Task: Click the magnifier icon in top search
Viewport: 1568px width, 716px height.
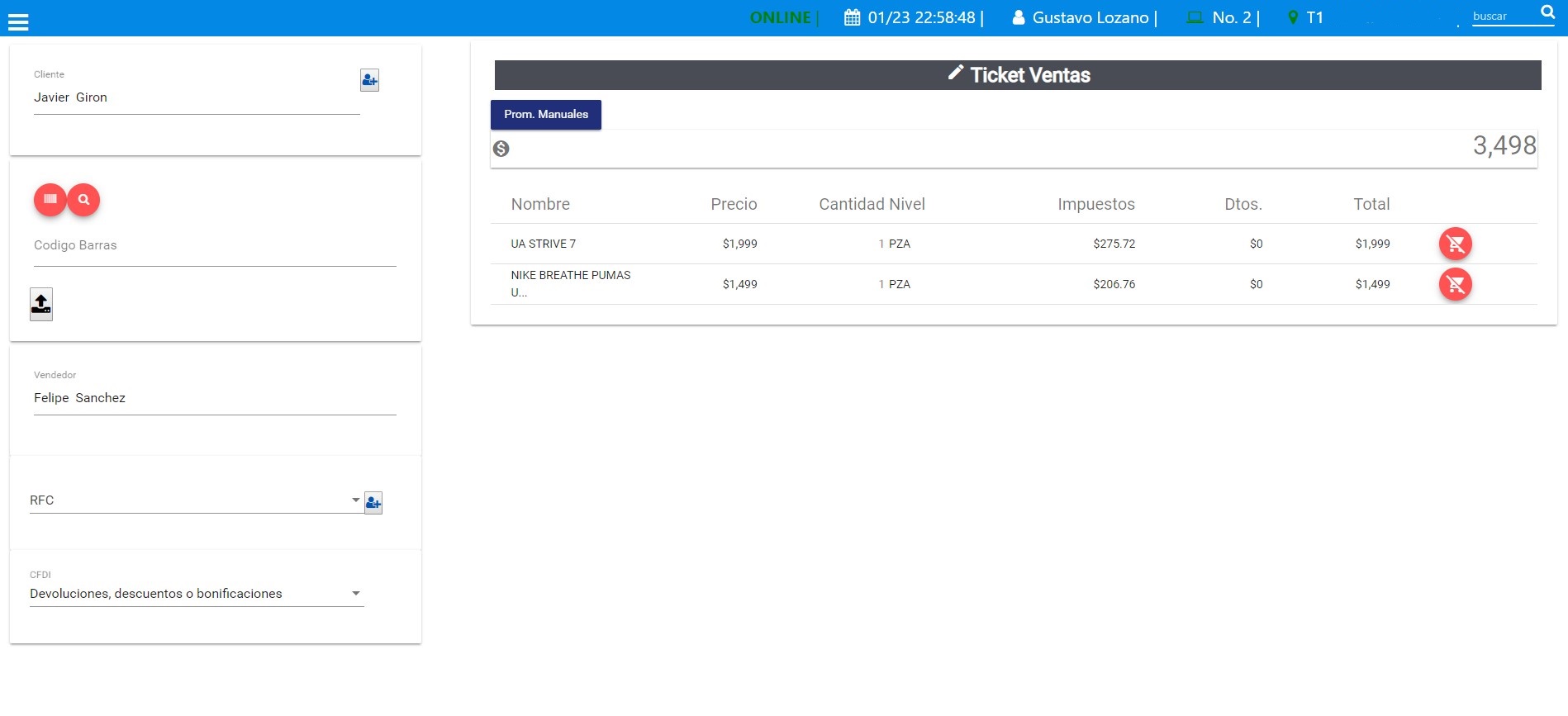Action: 1547,12
